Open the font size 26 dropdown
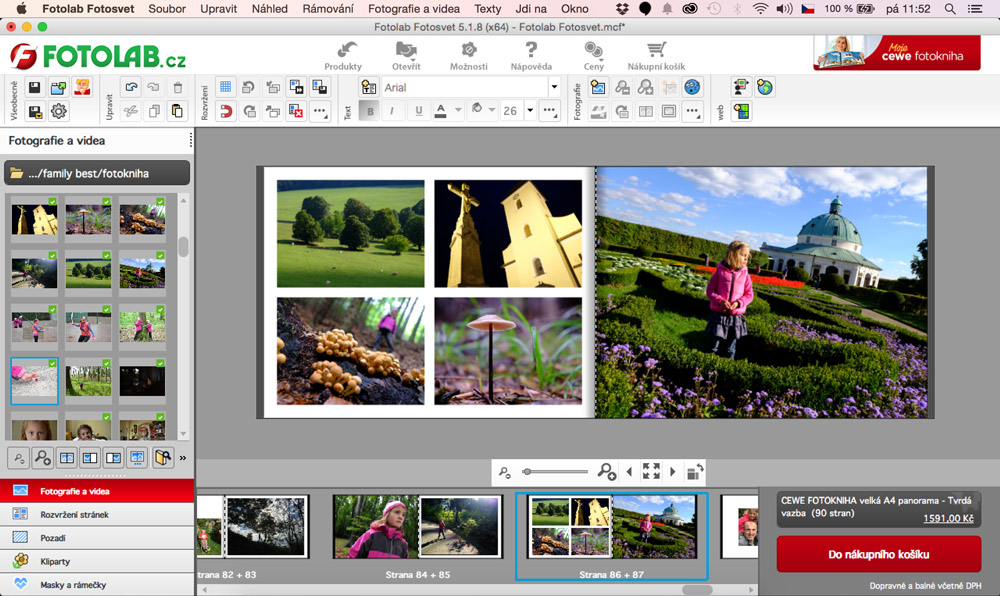This screenshot has width=1000, height=596. pos(529,111)
